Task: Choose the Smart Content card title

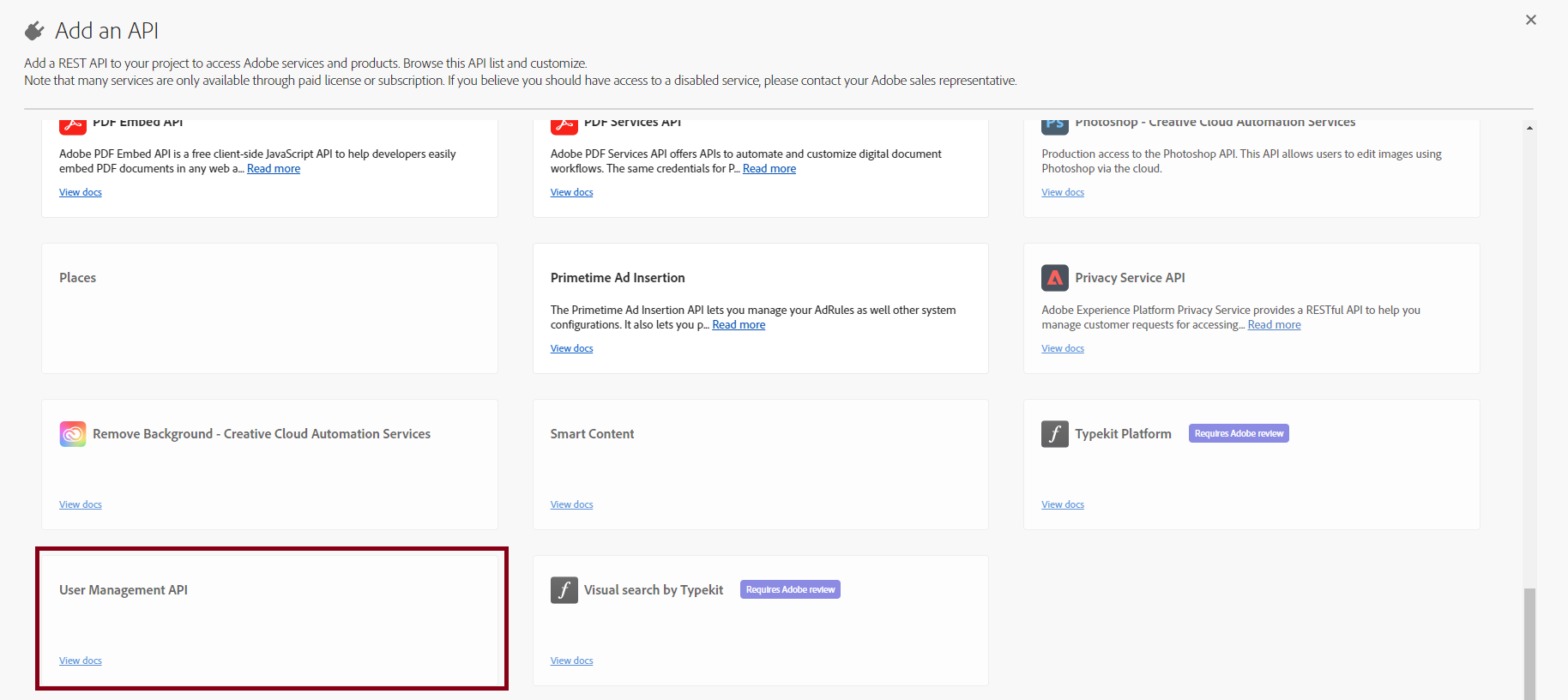Action: point(592,434)
